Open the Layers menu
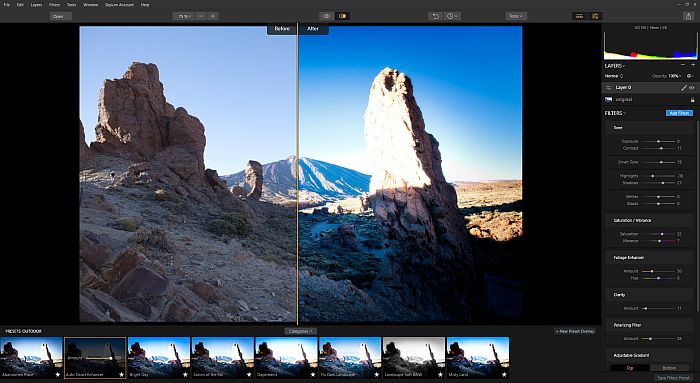This screenshot has width=700, height=383. point(36,4)
